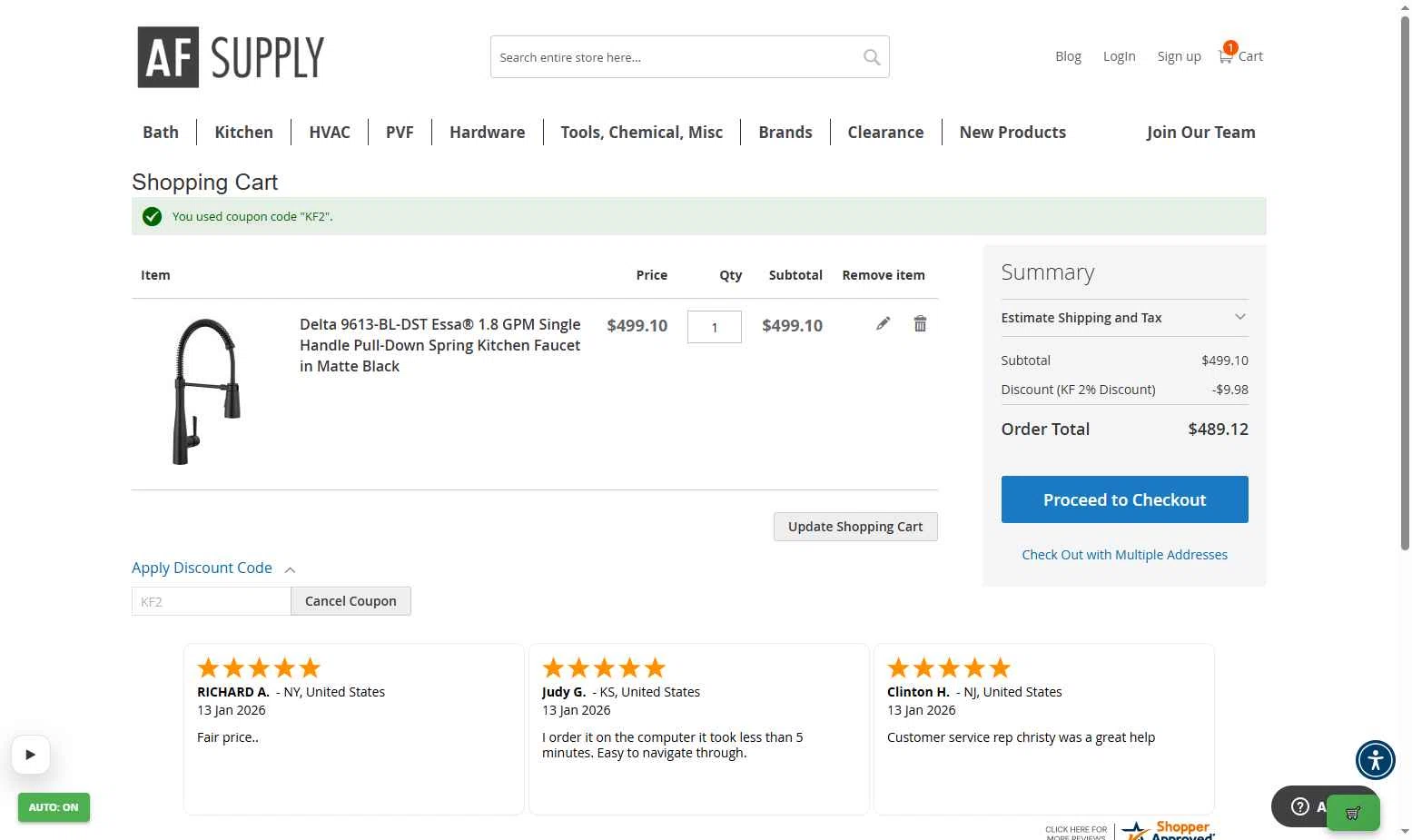Remove item using the trash icon

click(920, 323)
